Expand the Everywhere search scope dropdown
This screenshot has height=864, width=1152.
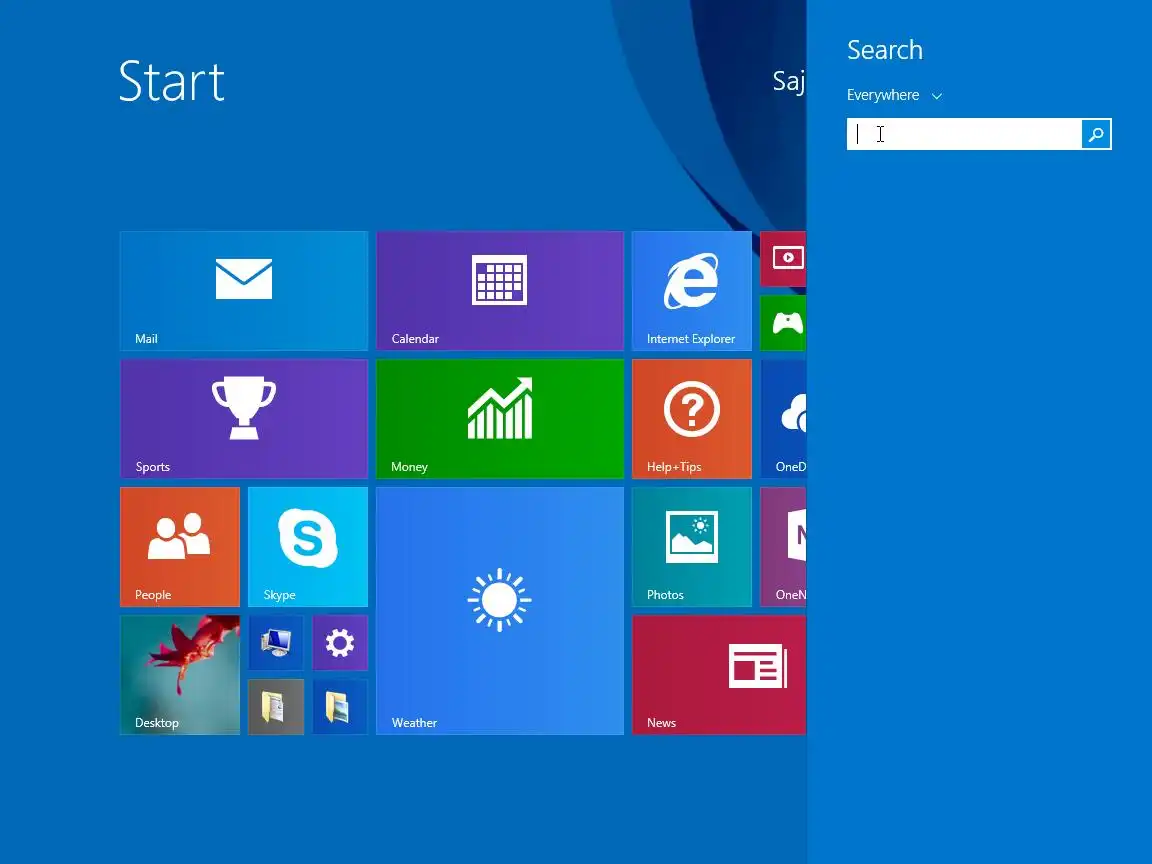click(x=894, y=96)
